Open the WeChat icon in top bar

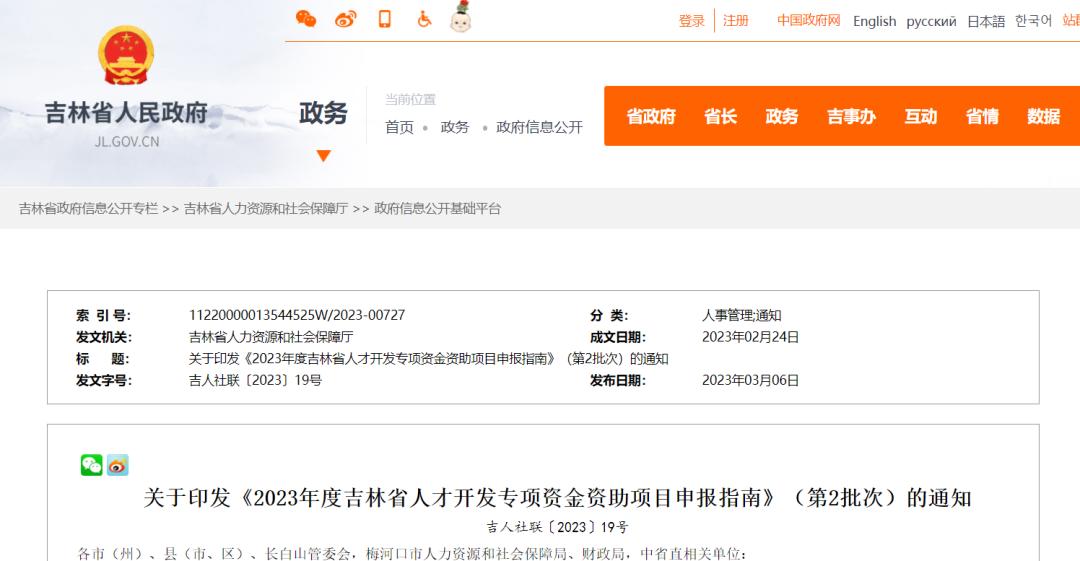click(x=306, y=19)
